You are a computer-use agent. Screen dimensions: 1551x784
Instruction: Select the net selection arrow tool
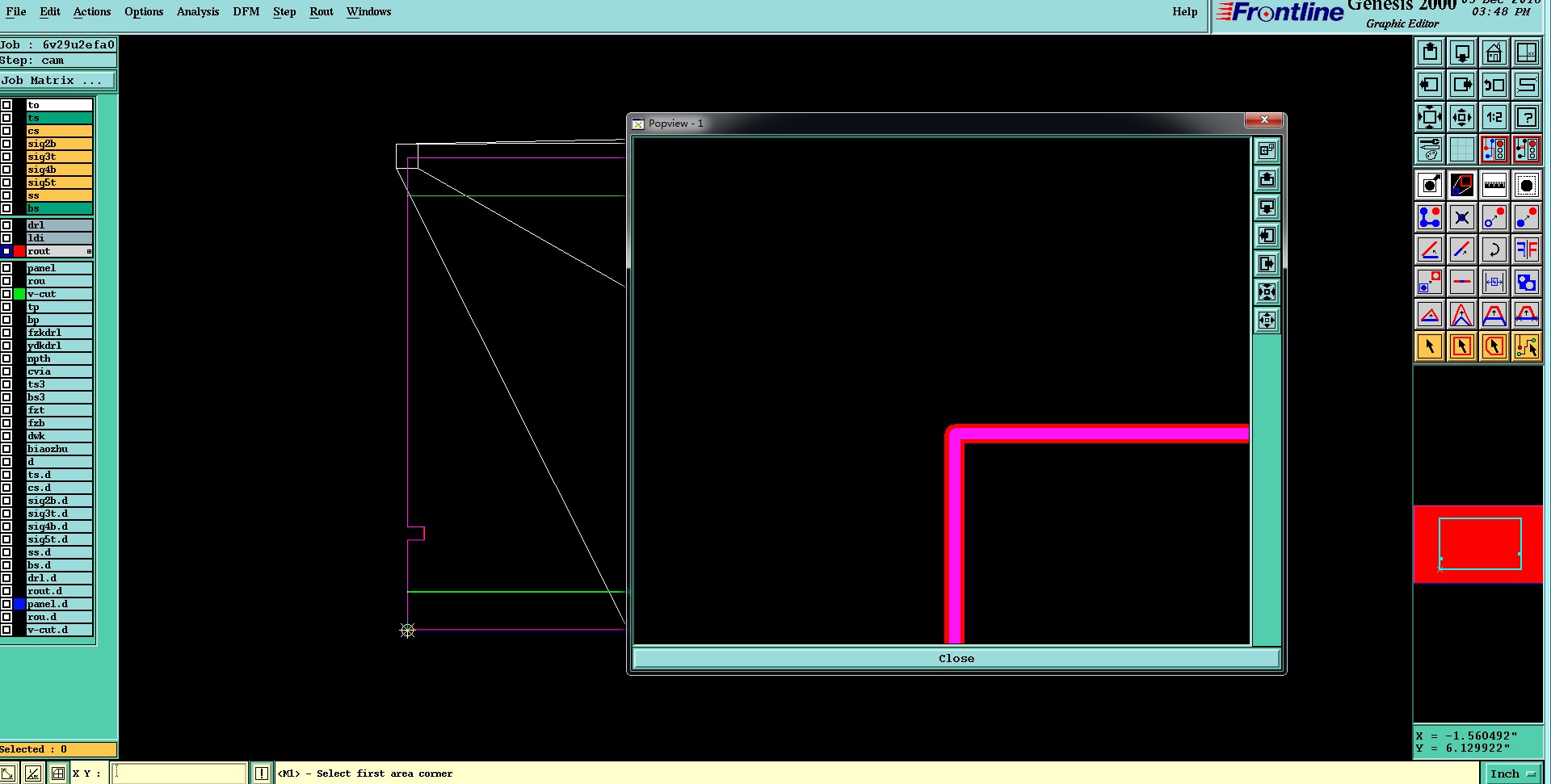tap(1527, 346)
